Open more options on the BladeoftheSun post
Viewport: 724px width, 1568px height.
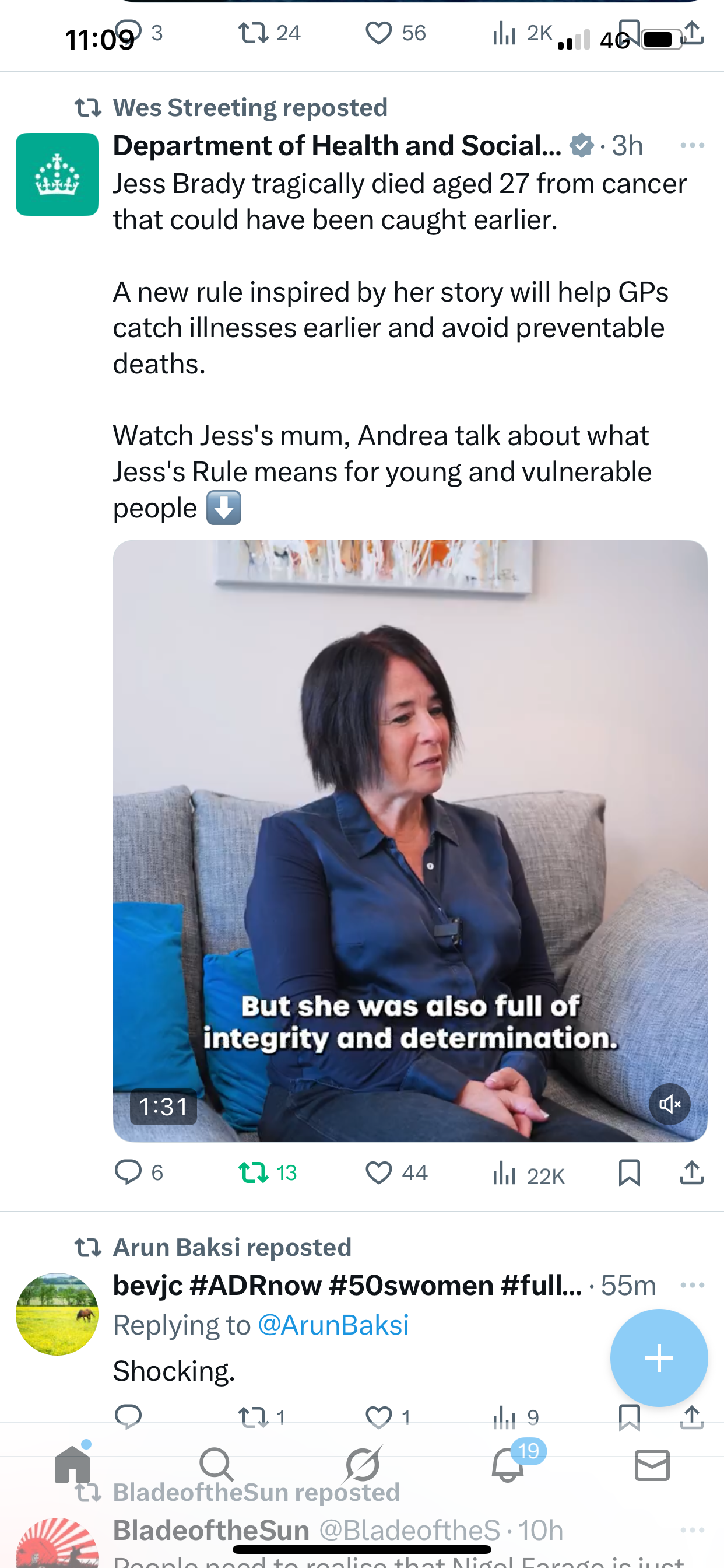(693, 1529)
